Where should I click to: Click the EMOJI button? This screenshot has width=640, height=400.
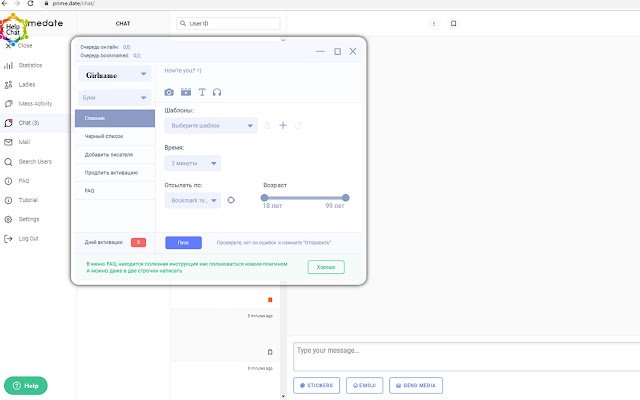click(364, 385)
